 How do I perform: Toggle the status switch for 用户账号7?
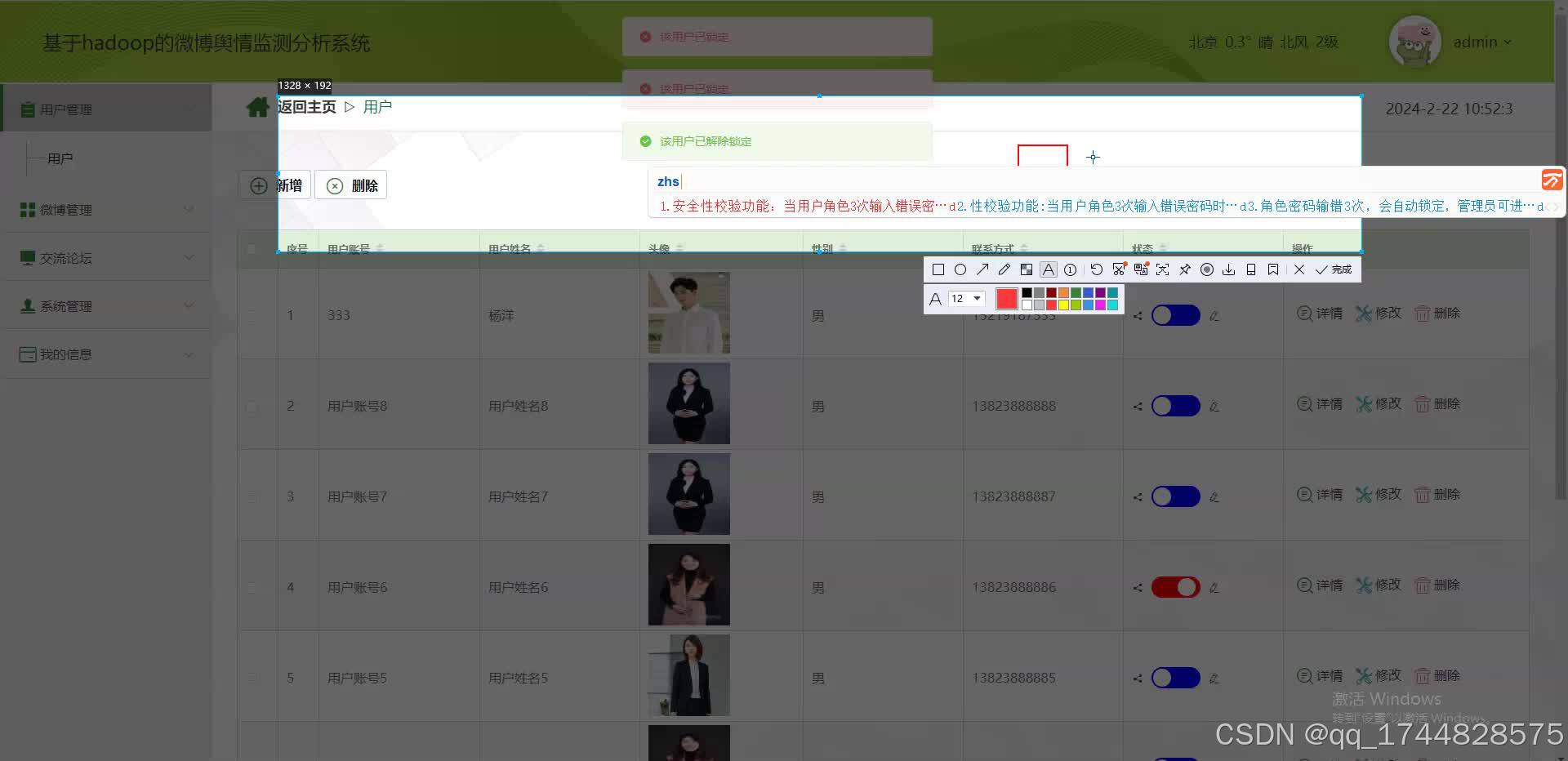1175,496
